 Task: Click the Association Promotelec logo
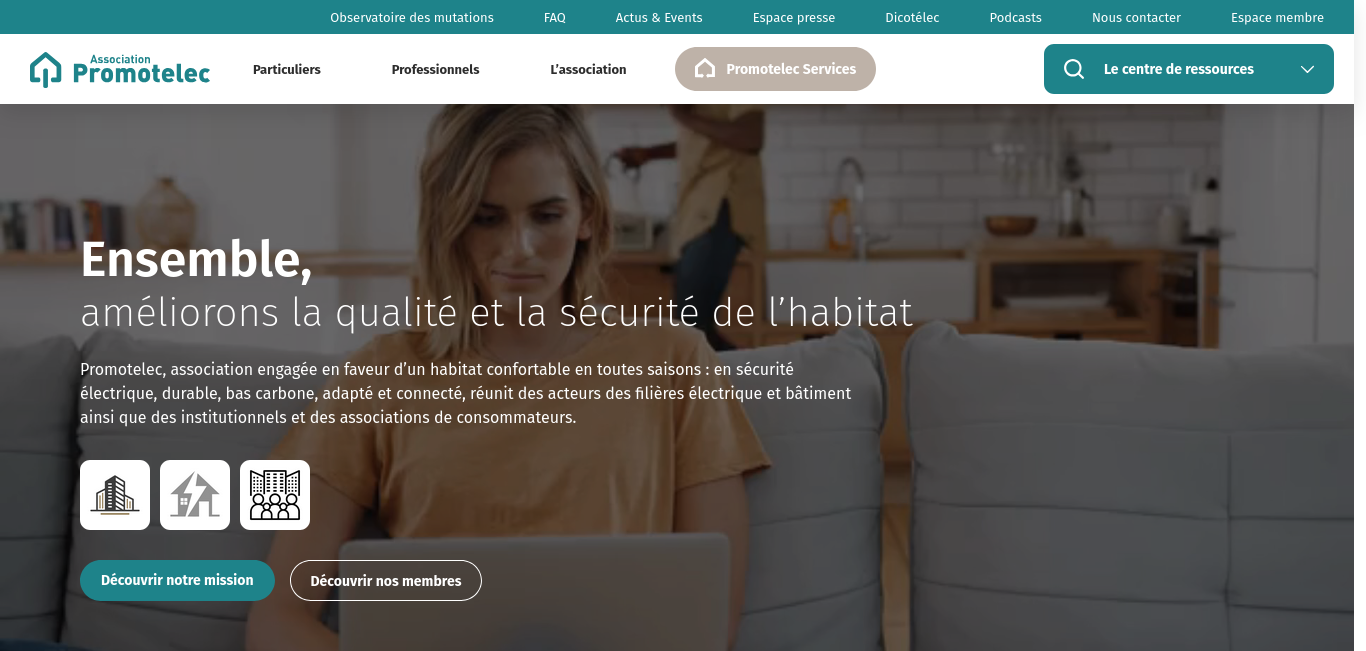tap(120, 69)
